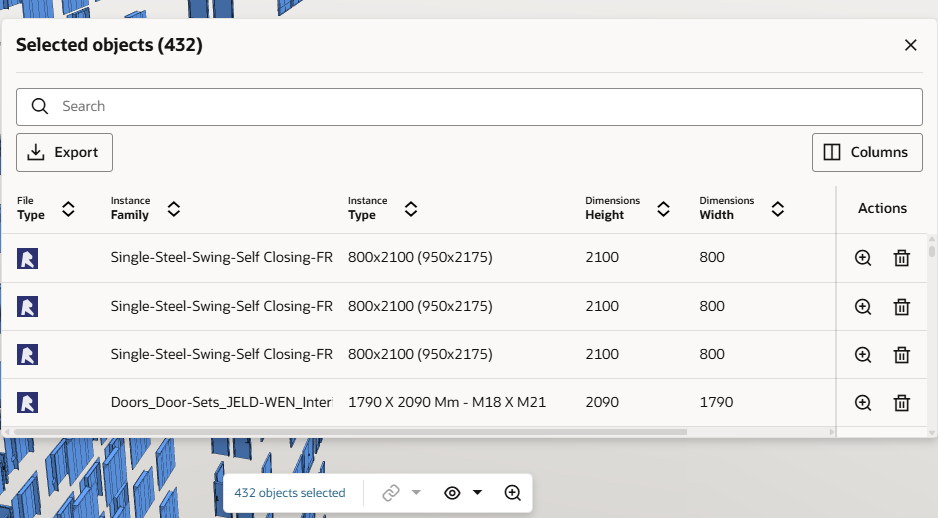Zoom to the second row's object
This screenshot has width=938, height=518.
863,306
